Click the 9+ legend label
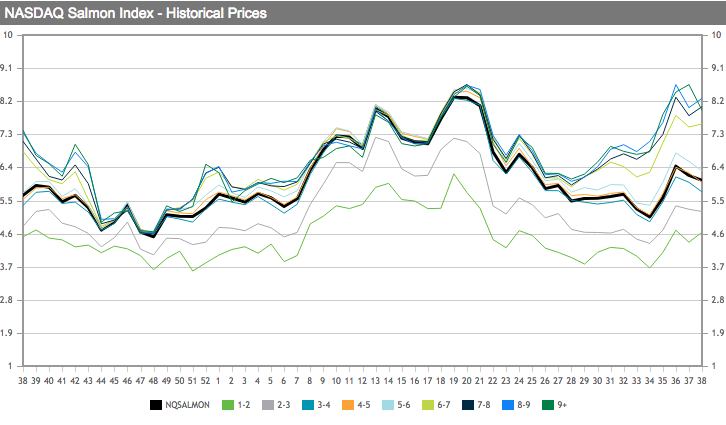The width and height of the screenshot is (726, 425). click(x=562, y=405)
